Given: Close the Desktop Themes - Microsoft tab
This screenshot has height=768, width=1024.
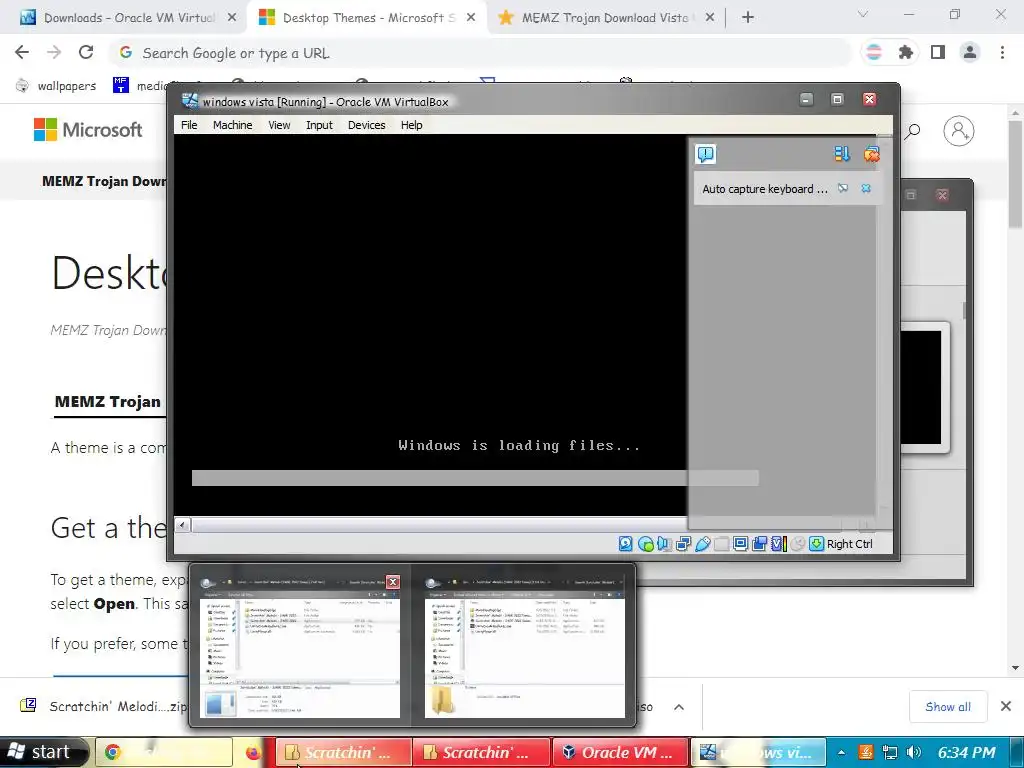Looking at the screenshot, I should (x=471, y=18).
